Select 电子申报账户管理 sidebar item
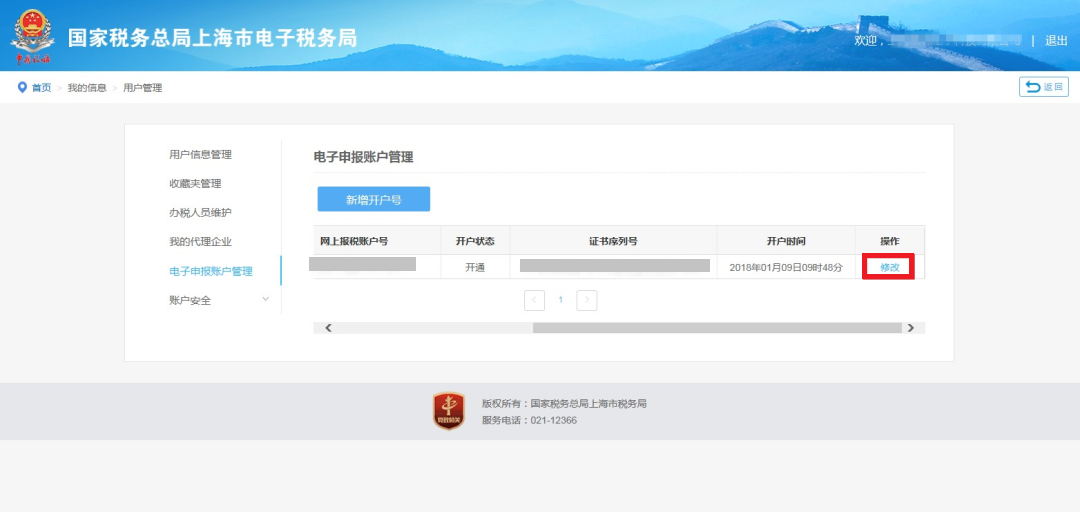 pyautogui.click(x=210, y=271)
